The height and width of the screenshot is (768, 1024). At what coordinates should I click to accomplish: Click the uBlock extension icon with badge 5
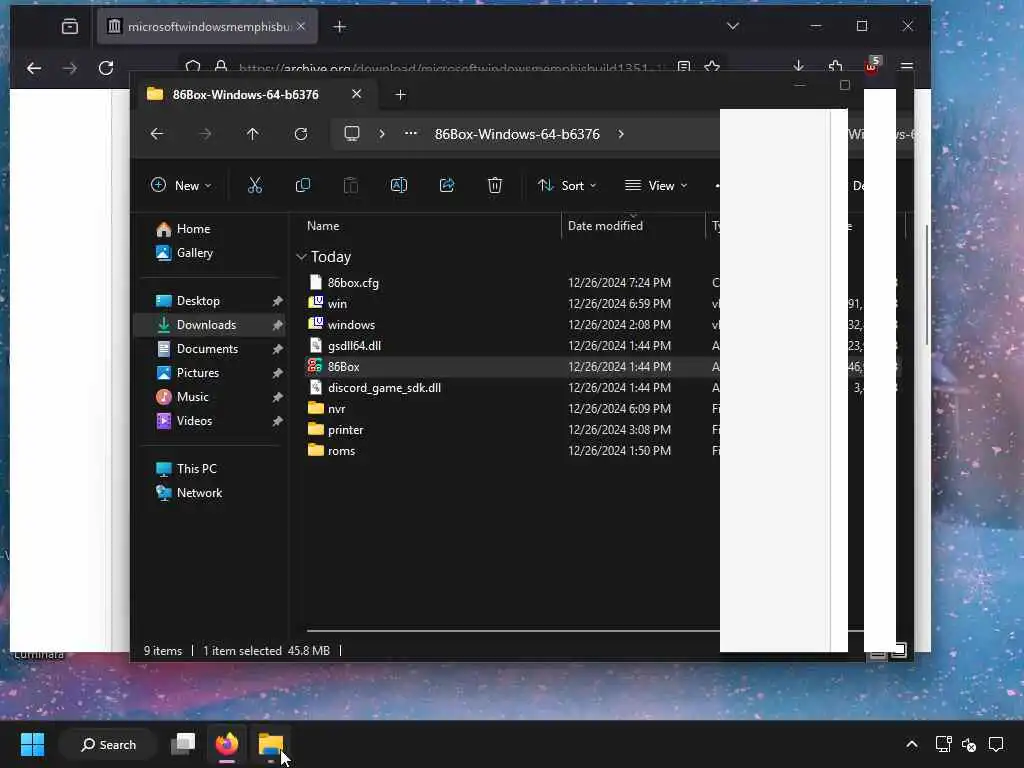coord(872,65)
